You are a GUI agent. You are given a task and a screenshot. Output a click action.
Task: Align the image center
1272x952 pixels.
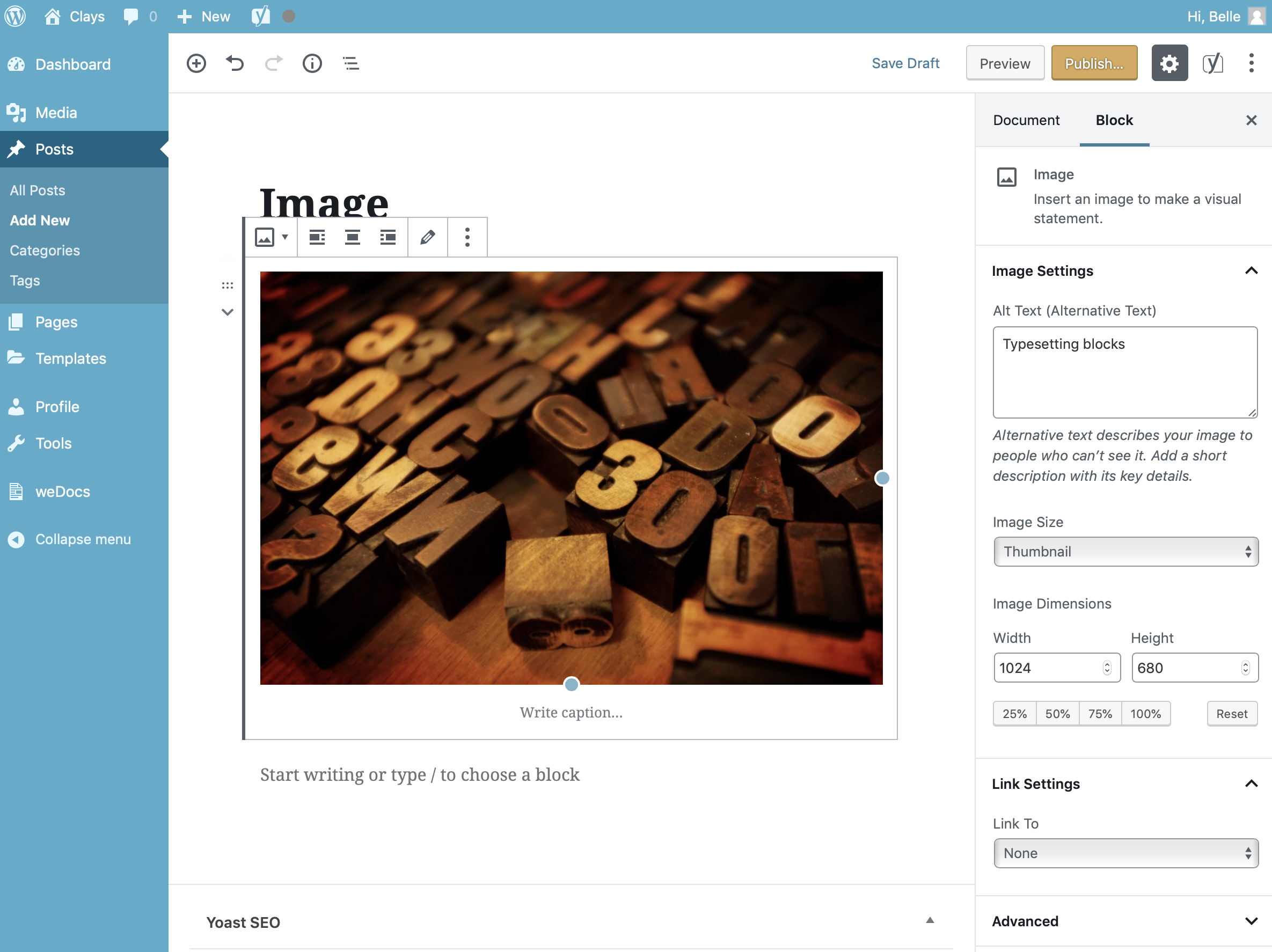353,237
